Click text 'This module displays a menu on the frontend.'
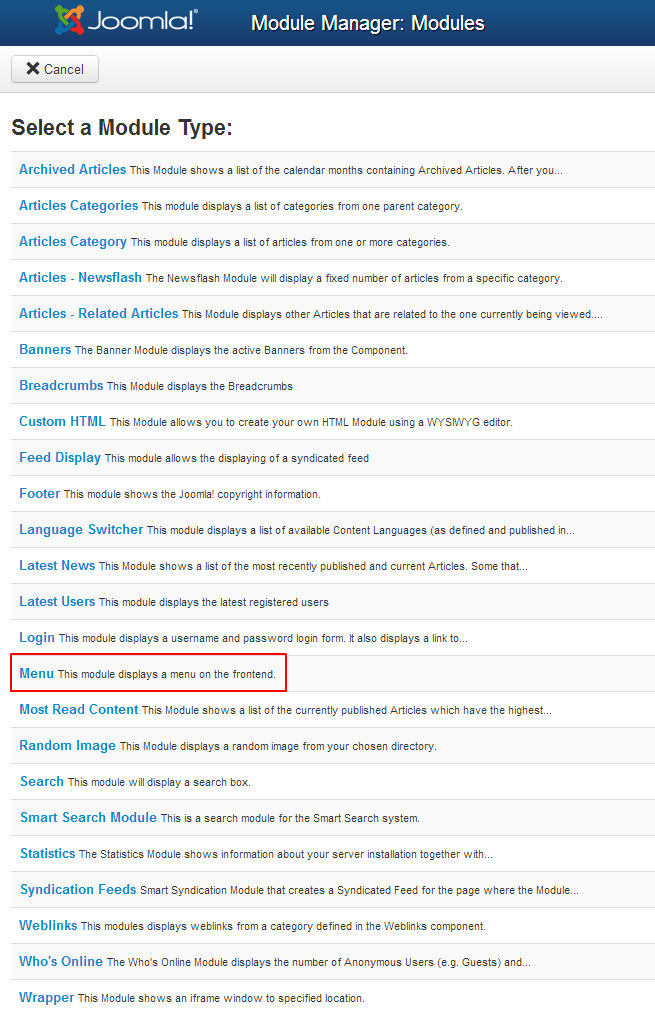Viewport: 655px width, 1015px height. tap(167, 675)
